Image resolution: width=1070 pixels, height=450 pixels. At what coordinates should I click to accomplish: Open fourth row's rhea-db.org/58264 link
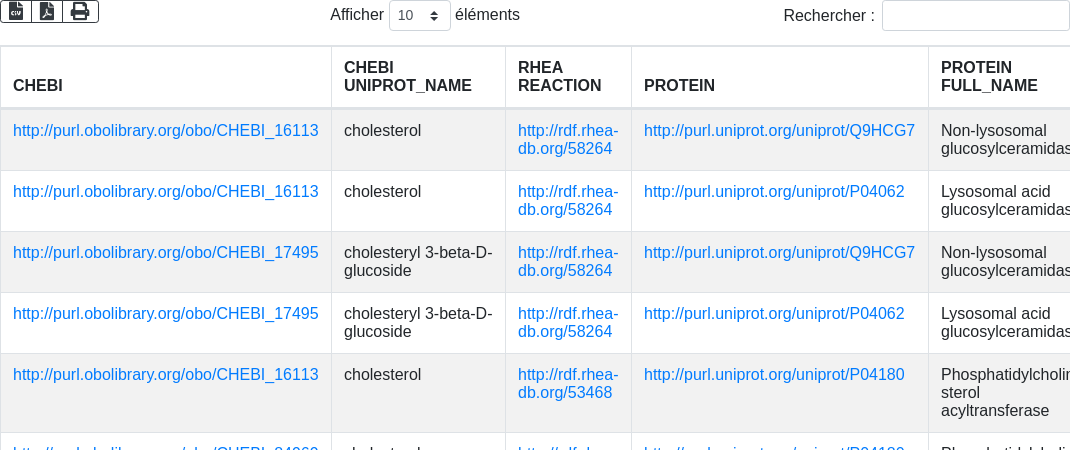[567, 322]
